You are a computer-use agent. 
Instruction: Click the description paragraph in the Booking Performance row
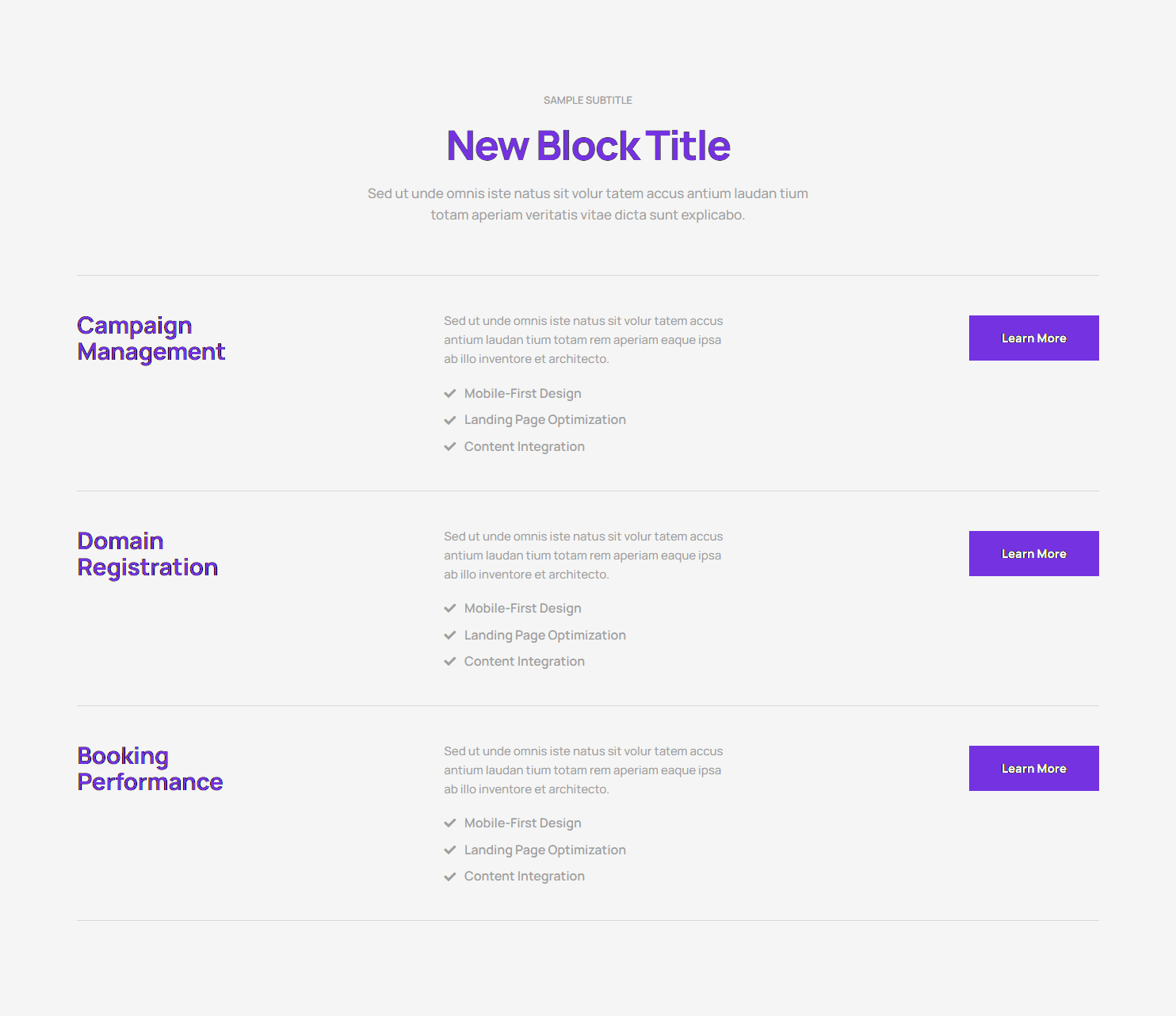(x=583, y=770)
